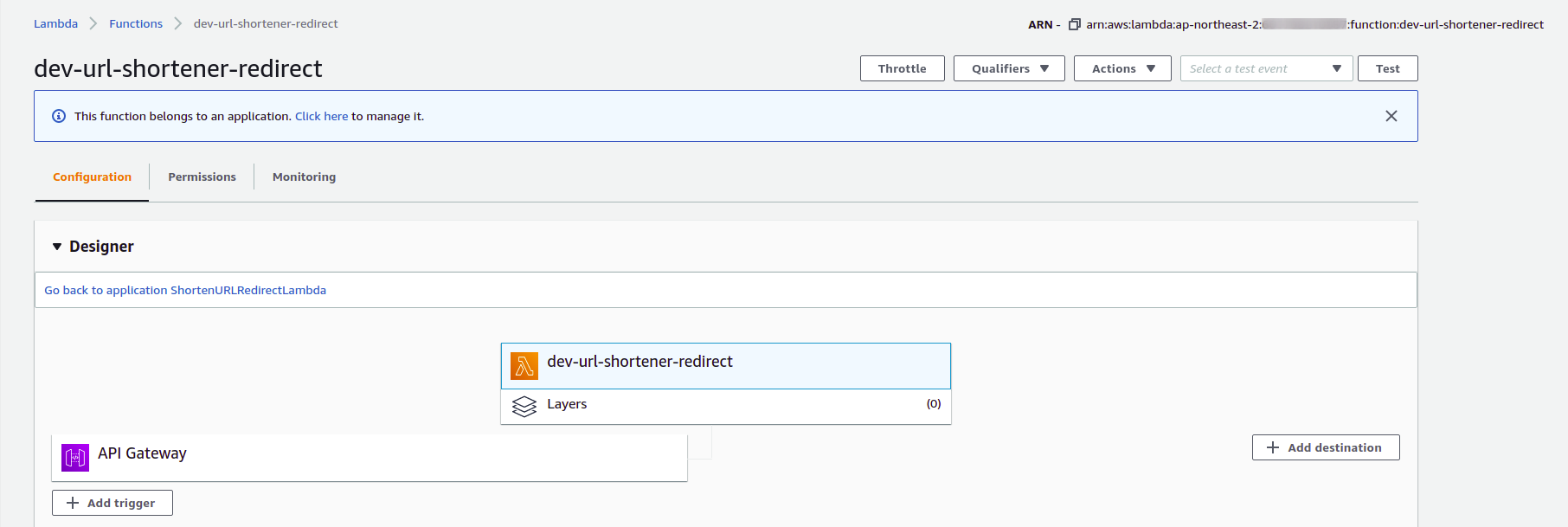Click the orange Lambda function icon
Screen dimensions: 1568x527
click(524, 366)
